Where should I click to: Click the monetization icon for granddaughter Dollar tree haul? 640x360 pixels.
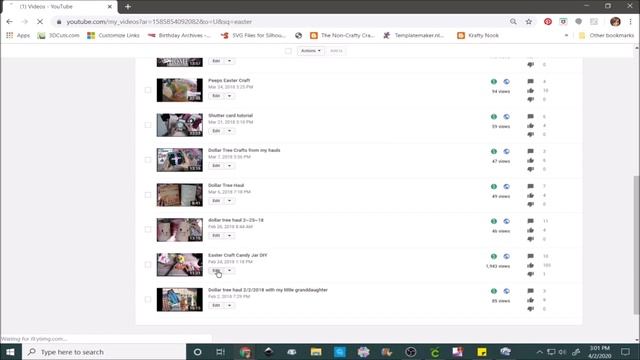pos(494,291)
